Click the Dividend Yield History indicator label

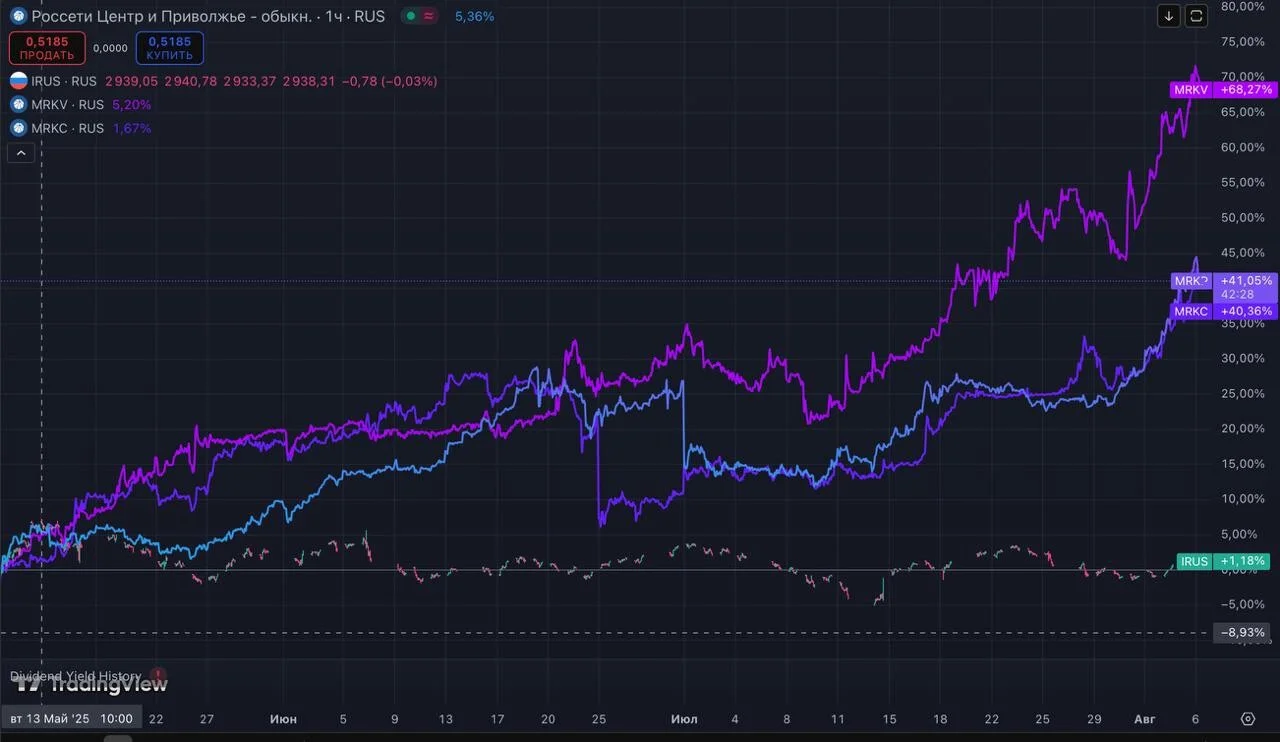[x=78, y=677]
